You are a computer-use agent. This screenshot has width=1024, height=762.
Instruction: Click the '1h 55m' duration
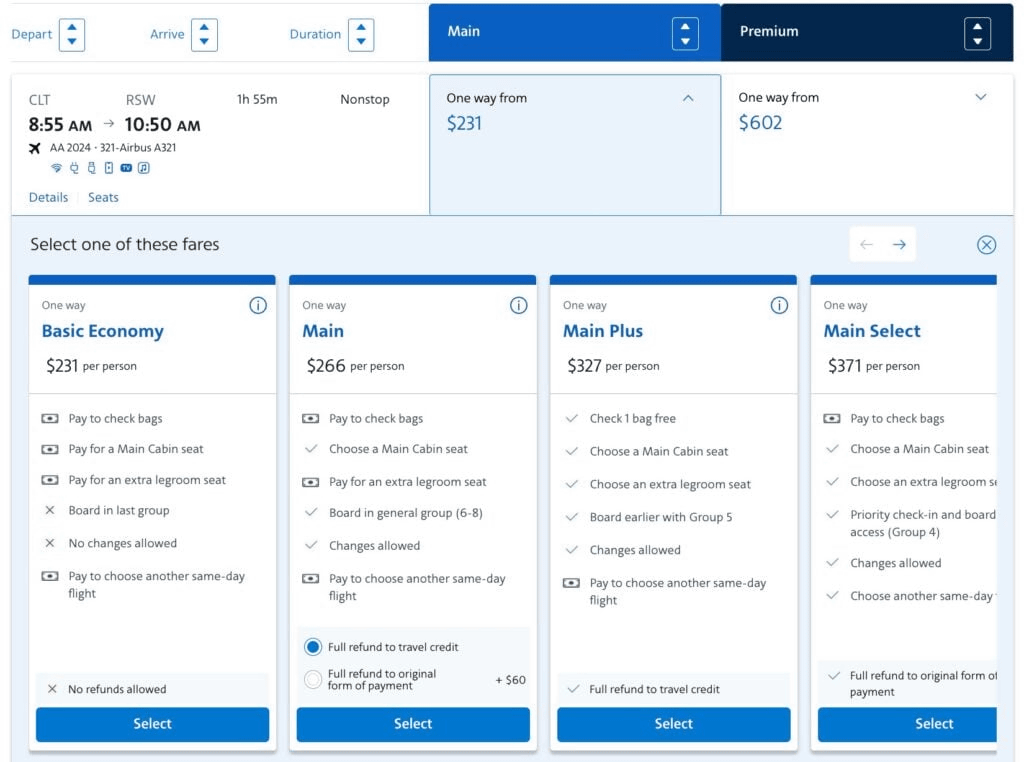[257, 99]
